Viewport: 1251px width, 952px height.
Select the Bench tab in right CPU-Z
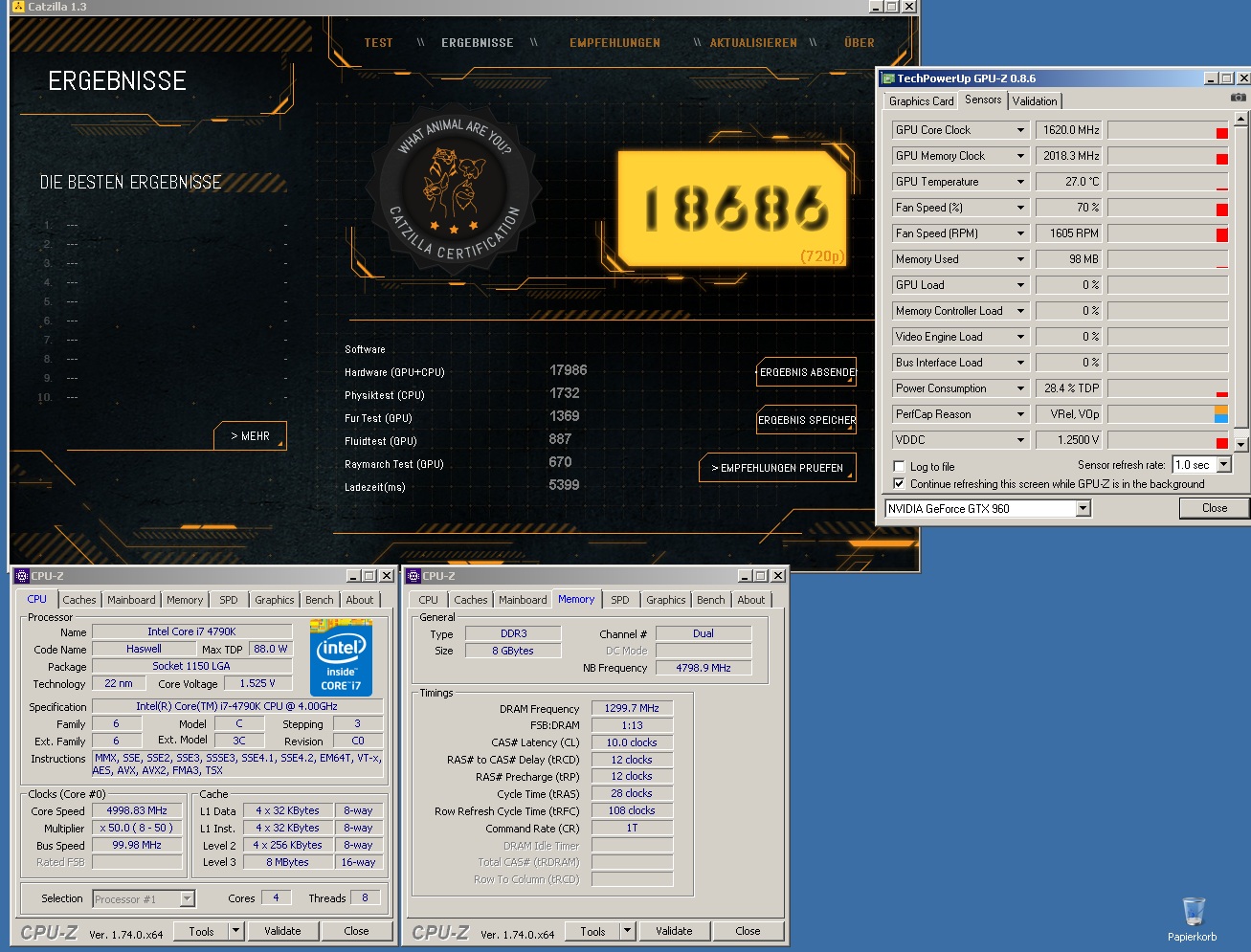[710, 600]
